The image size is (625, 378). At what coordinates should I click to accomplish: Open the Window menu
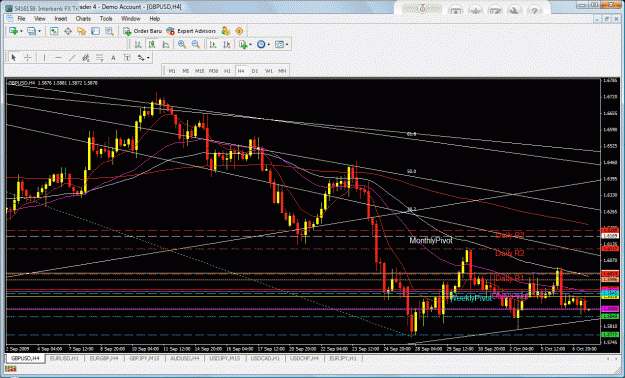(131, 19)
